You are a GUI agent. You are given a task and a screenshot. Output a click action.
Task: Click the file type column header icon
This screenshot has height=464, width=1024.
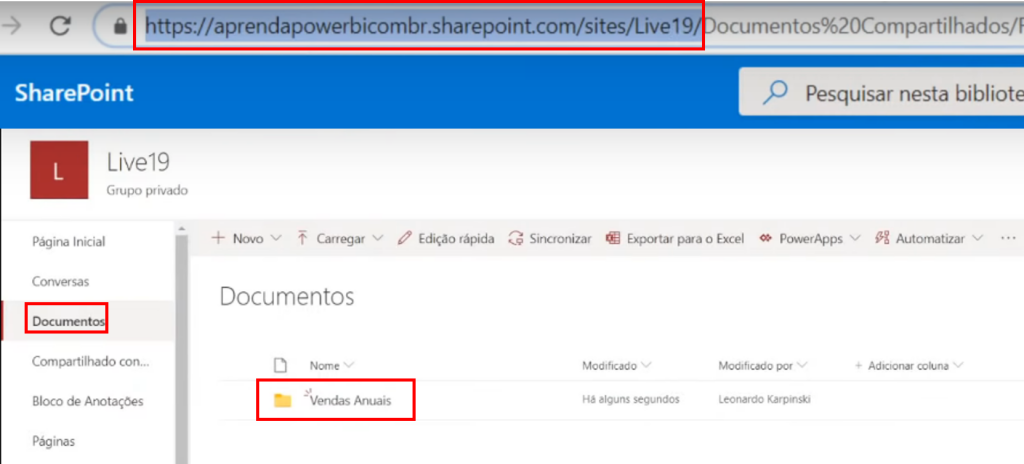point(281,366)
